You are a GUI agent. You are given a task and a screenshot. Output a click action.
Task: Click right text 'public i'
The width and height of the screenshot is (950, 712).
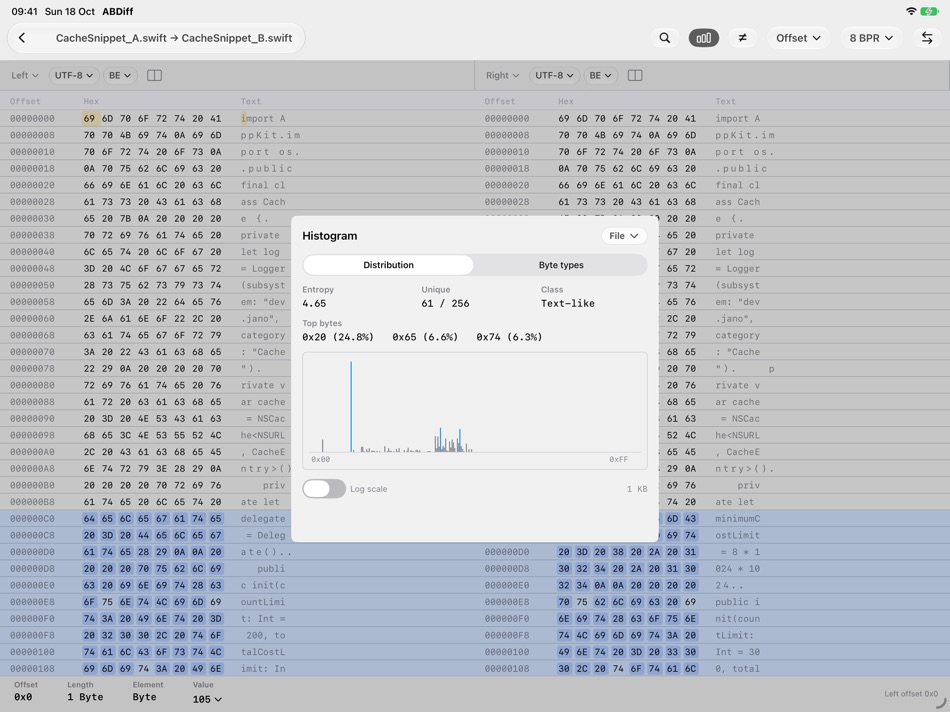[x=737, y=602]
